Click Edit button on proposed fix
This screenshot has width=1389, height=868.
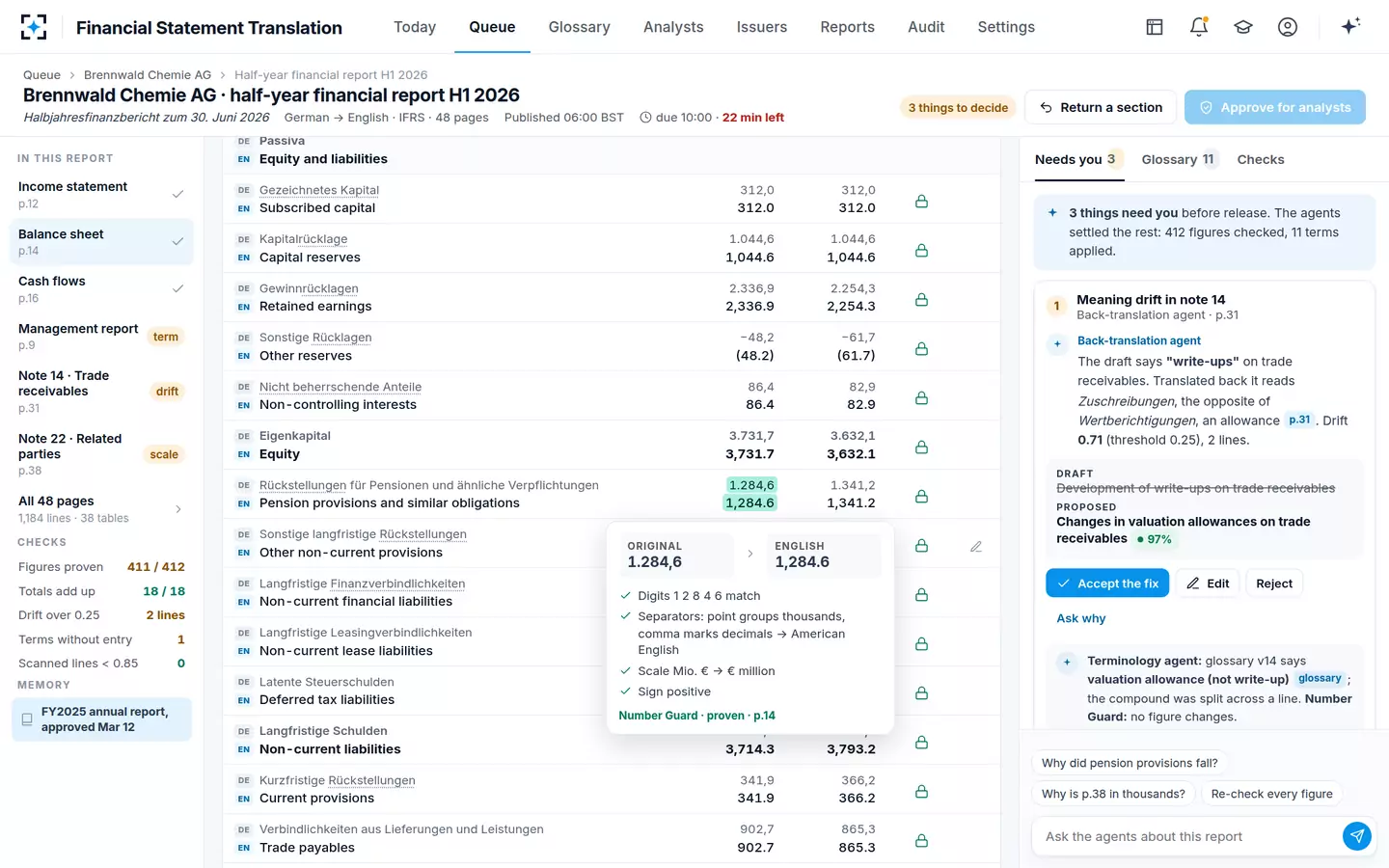(x=1208, y=583)
